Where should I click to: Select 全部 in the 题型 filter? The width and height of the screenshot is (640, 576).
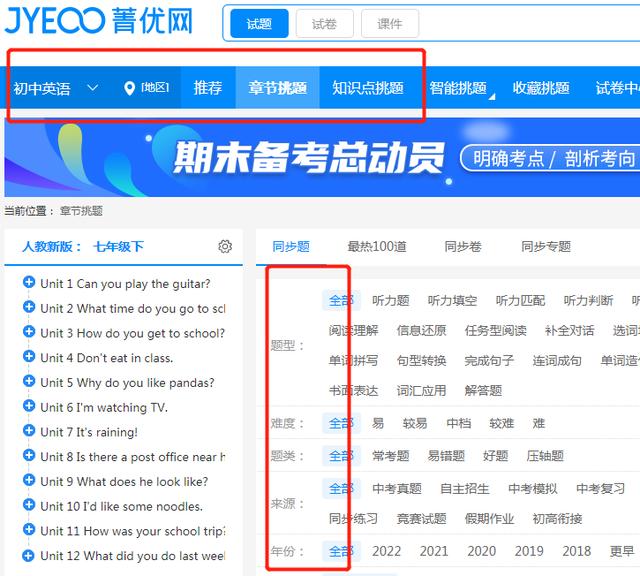click(x=341, y=300)
